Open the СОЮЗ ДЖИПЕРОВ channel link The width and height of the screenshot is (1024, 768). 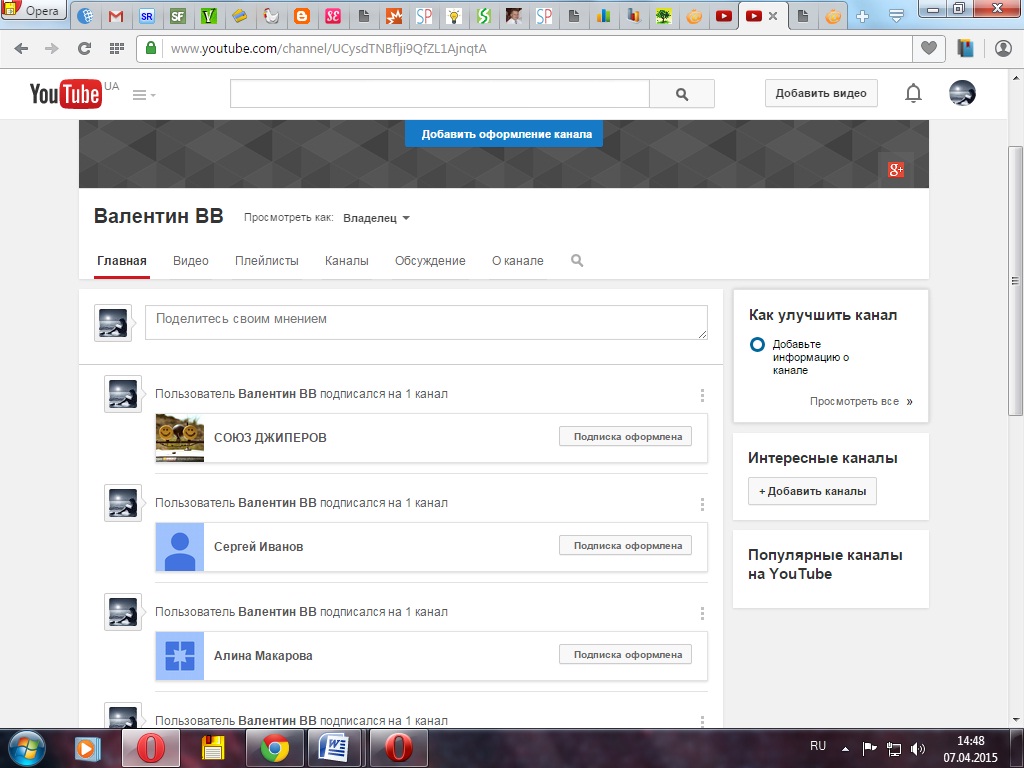270,438
